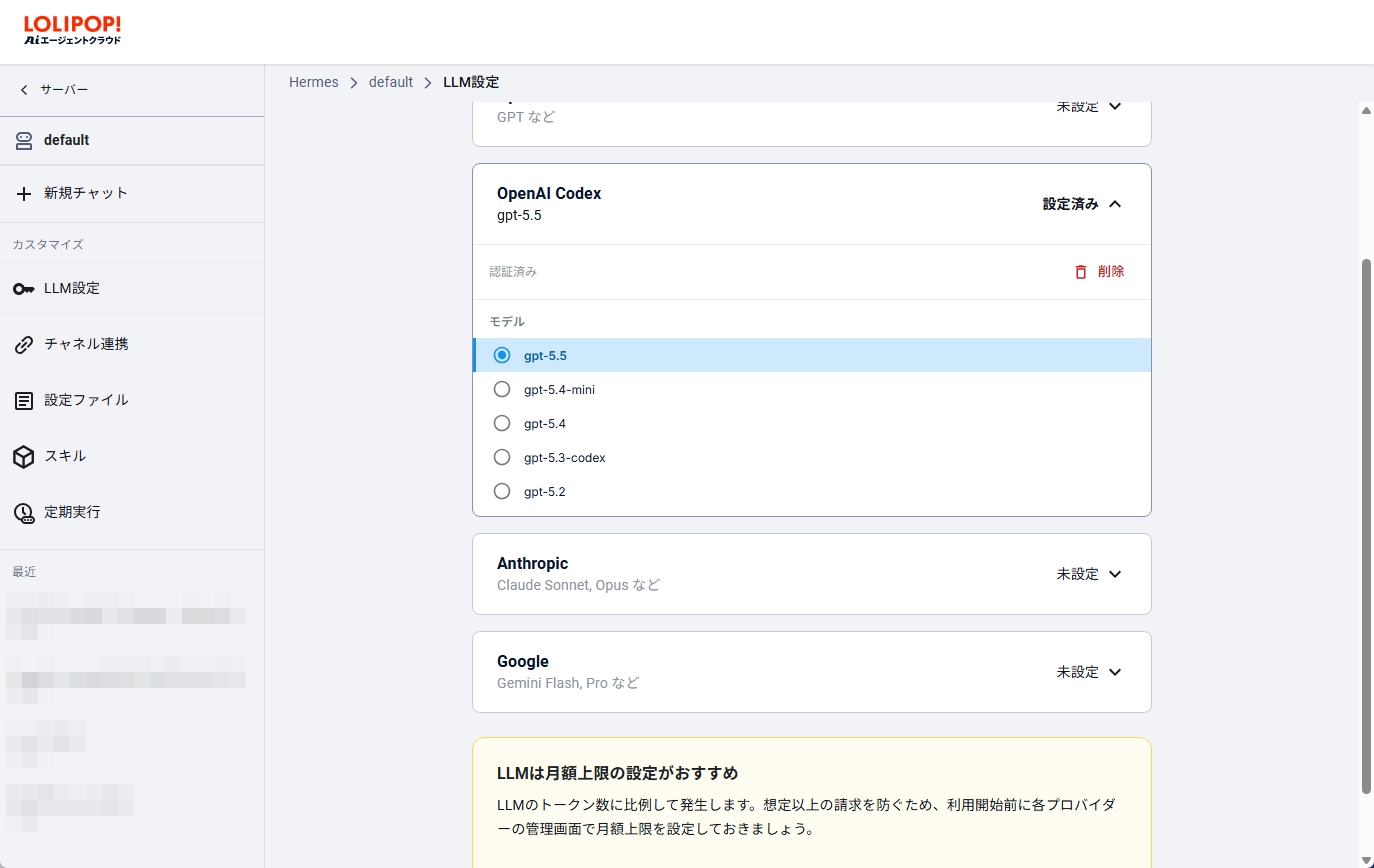
Task: Click the Claude Sonnet, Opus など subtitle
Action: (x=579, y=585)
